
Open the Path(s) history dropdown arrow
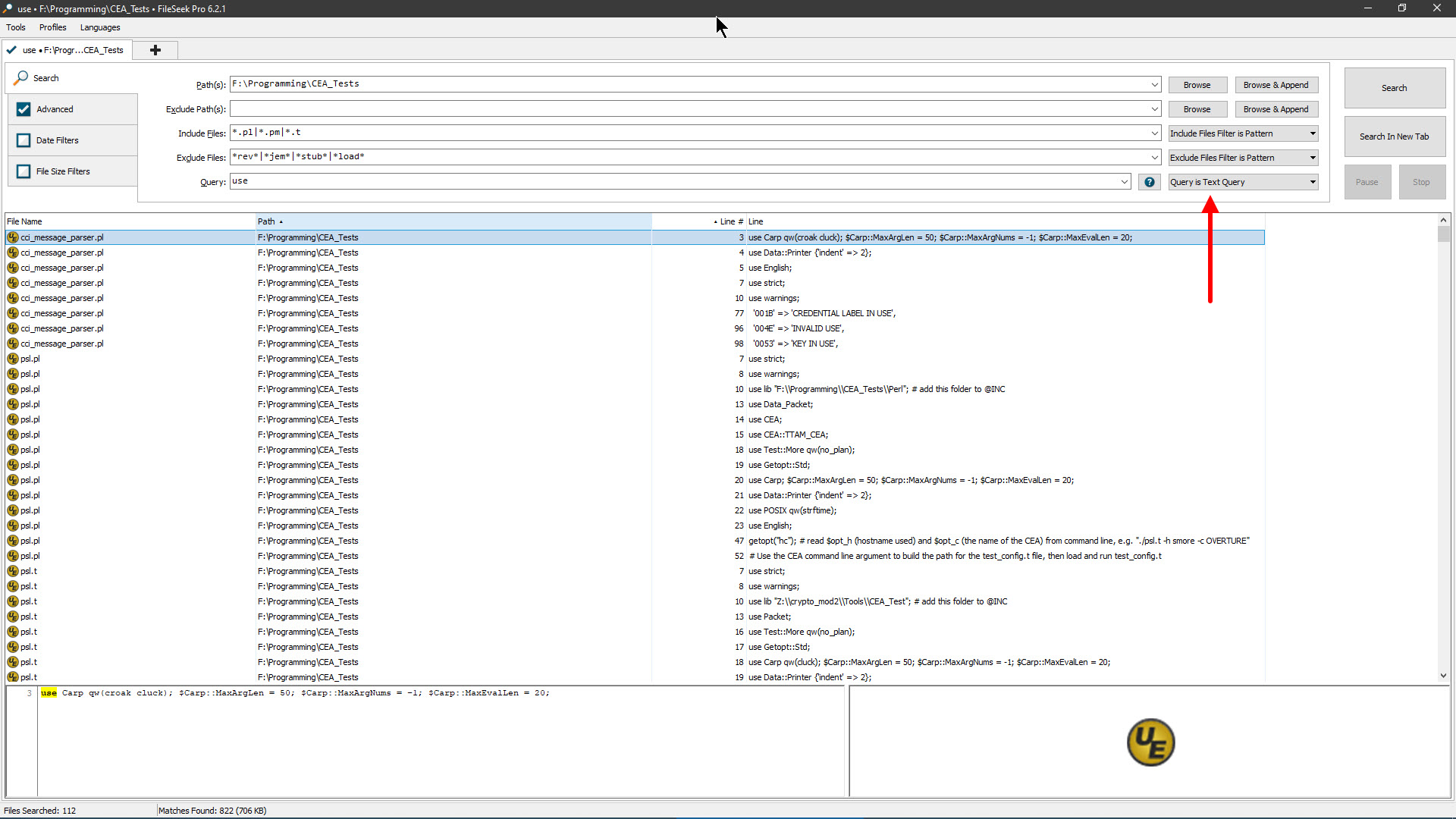(x=1154, y=85)
